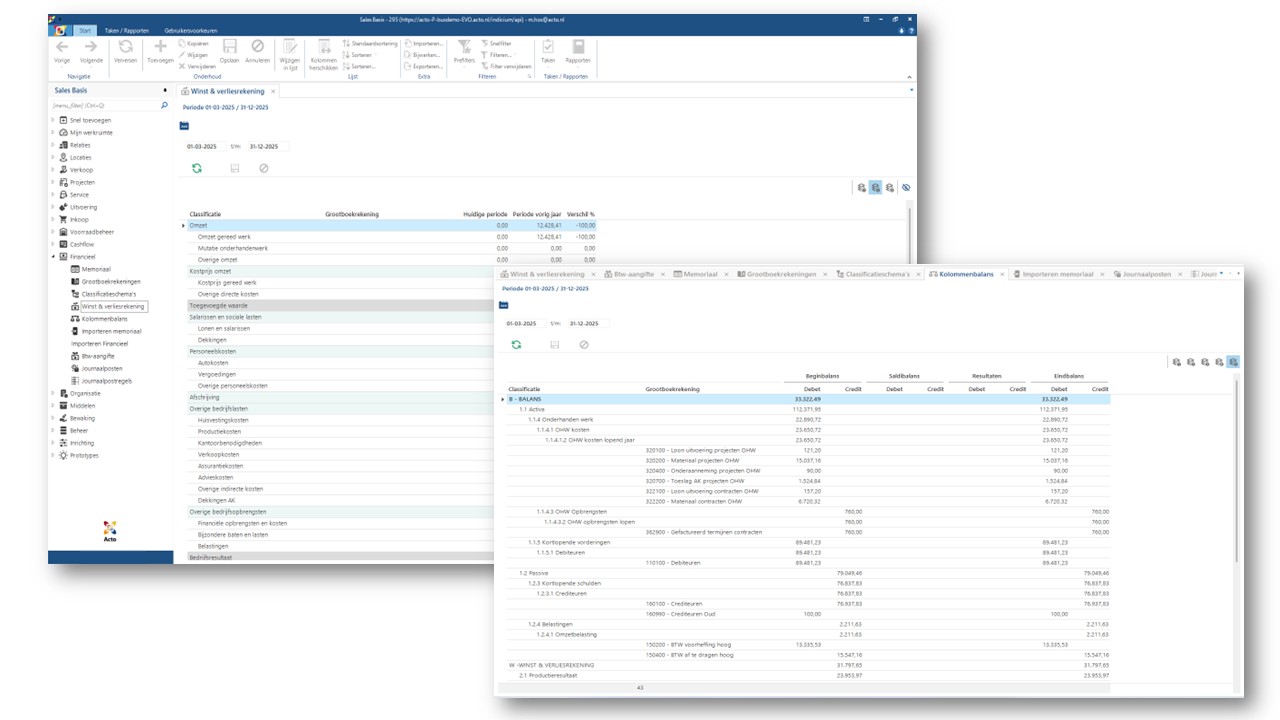This screenshot has height=720, width=1280.
Task: Switch to the Grootboekrekeningen tab
Action: [x=781, y=273]
